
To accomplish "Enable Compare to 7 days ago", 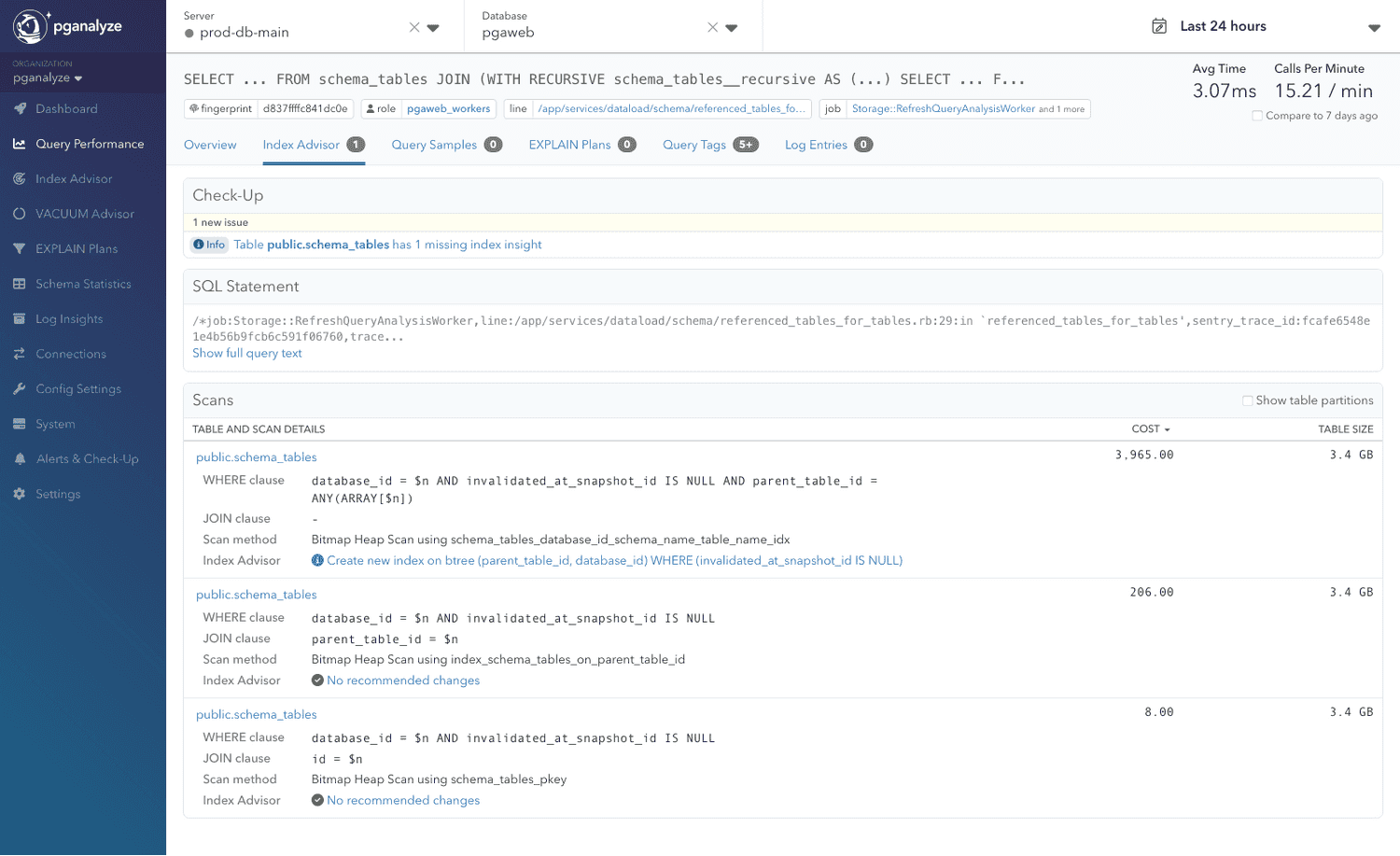I will point(1256,115).
